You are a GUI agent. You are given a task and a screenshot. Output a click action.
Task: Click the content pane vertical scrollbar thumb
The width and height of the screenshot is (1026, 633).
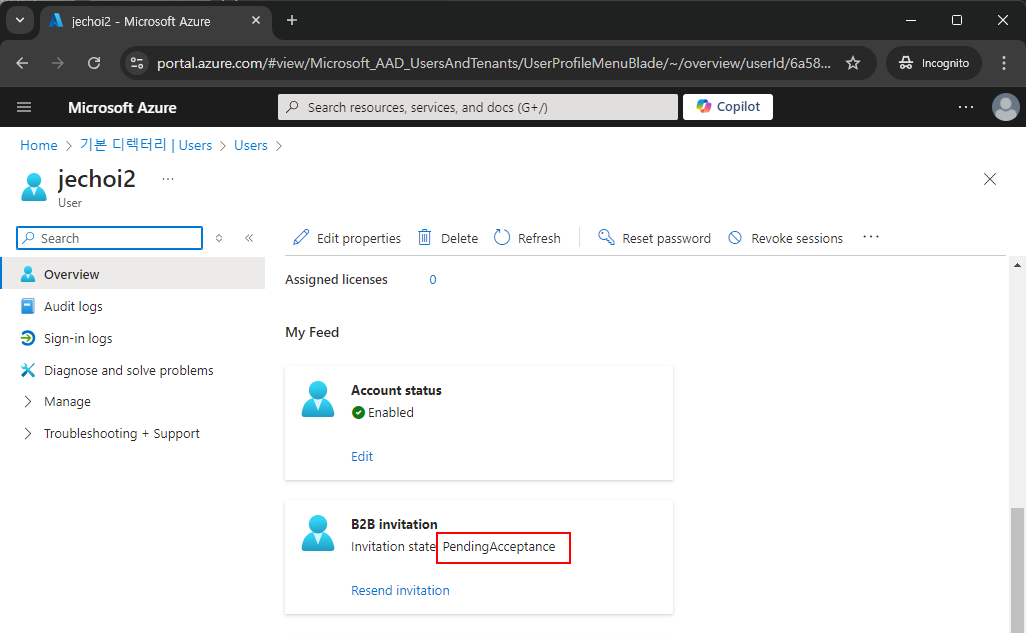(1017, 570)
